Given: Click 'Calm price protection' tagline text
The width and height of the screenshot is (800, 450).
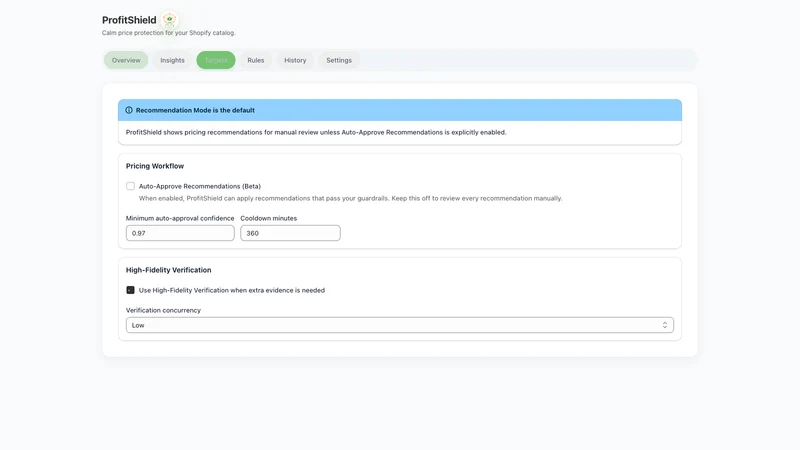Looking at the screenshot, I should point(168,33).
